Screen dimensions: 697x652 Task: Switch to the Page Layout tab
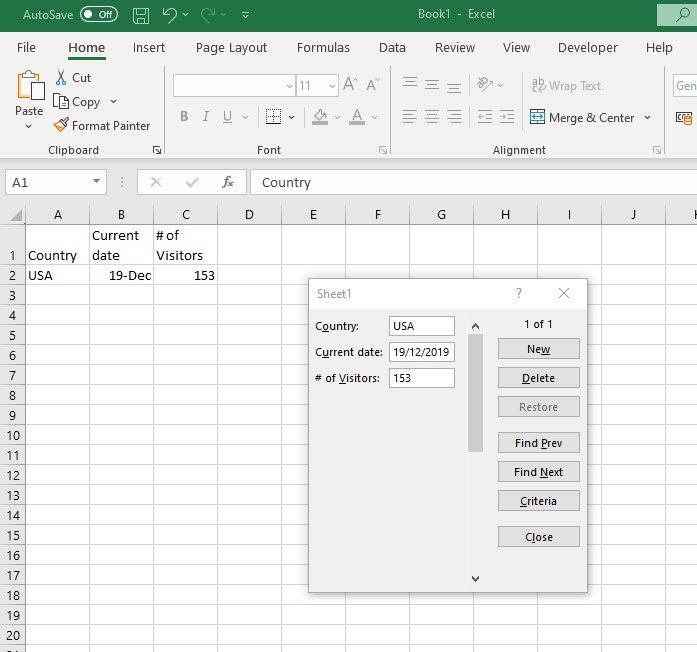pyautogui.click(x=231, y=48)
